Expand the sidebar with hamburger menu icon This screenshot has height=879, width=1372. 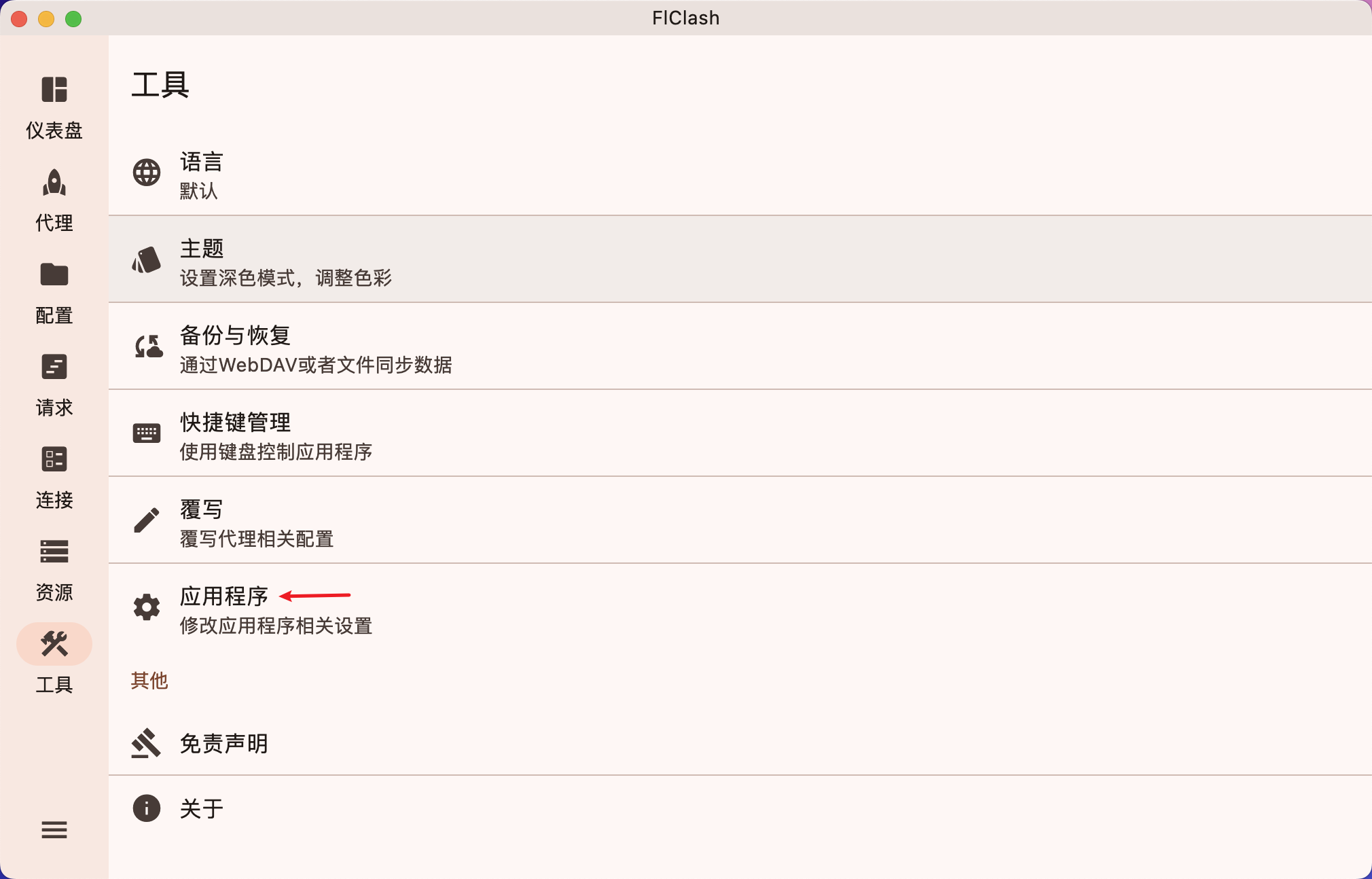point(54,829)
